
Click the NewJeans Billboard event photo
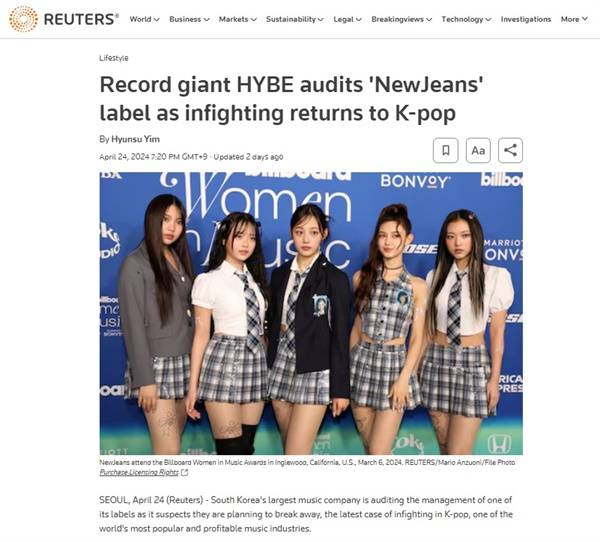[311, 313]
